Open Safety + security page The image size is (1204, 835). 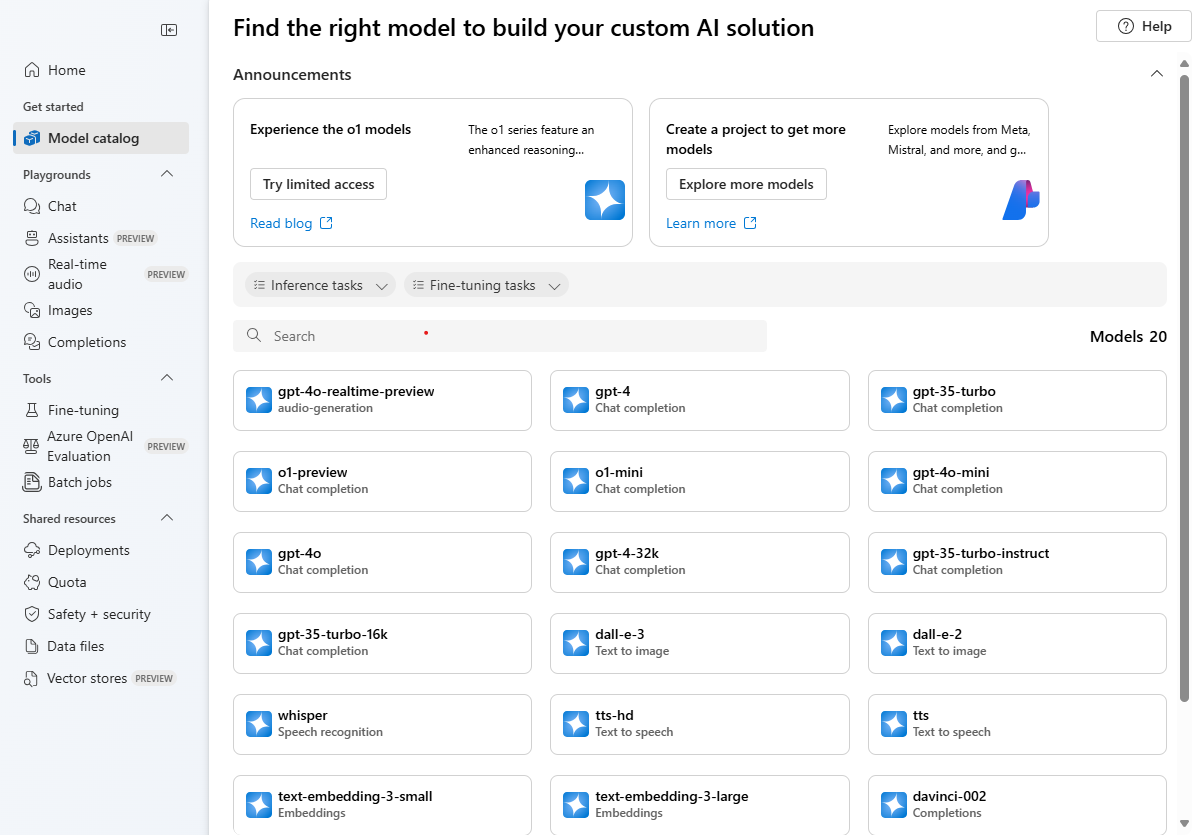point(101,614)
